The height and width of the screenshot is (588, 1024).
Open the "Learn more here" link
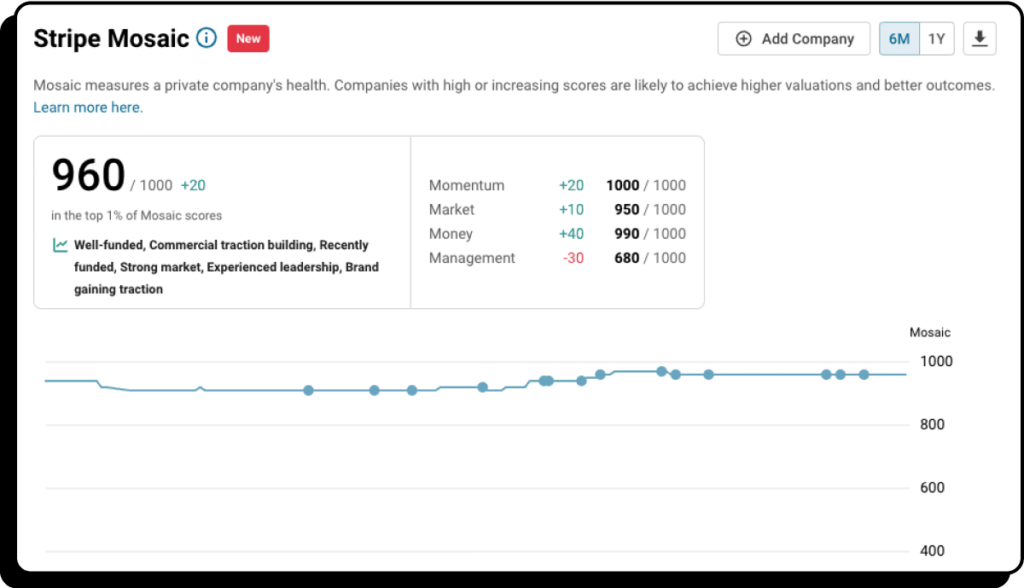pos(87,107)
